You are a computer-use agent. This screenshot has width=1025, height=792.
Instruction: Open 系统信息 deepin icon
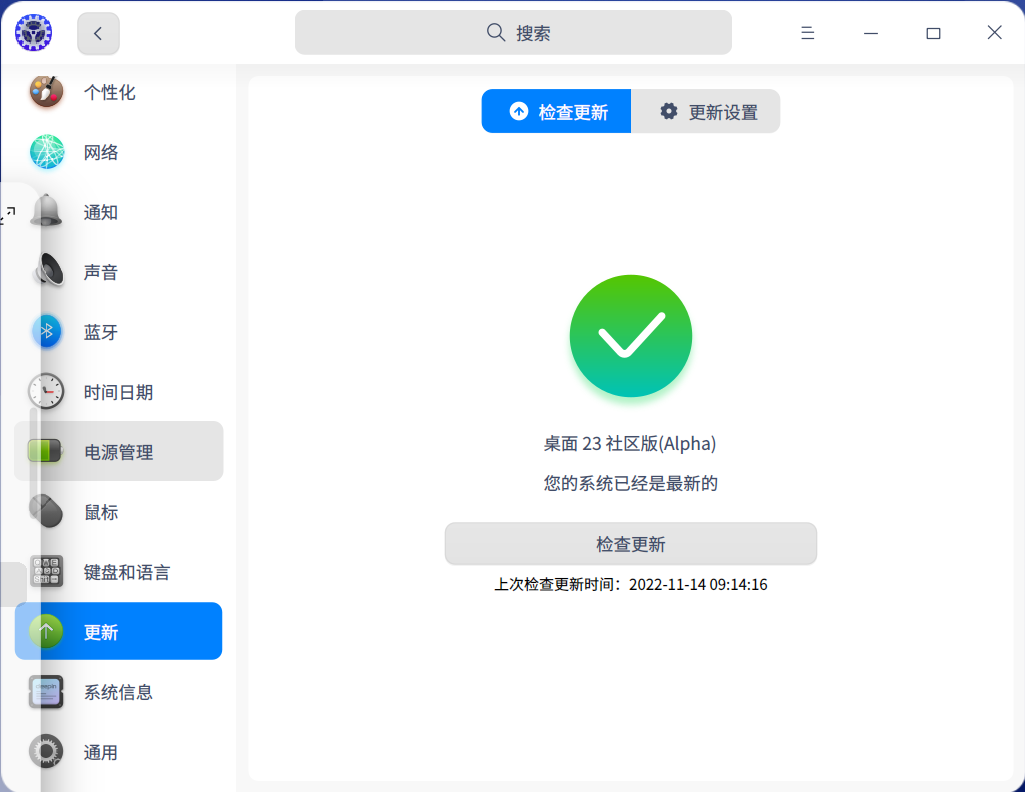tap(46, 691)
